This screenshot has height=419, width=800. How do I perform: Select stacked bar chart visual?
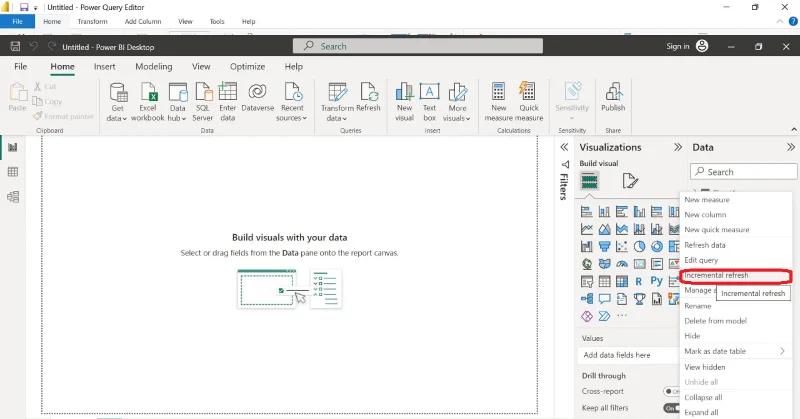[x=587, y=211]
